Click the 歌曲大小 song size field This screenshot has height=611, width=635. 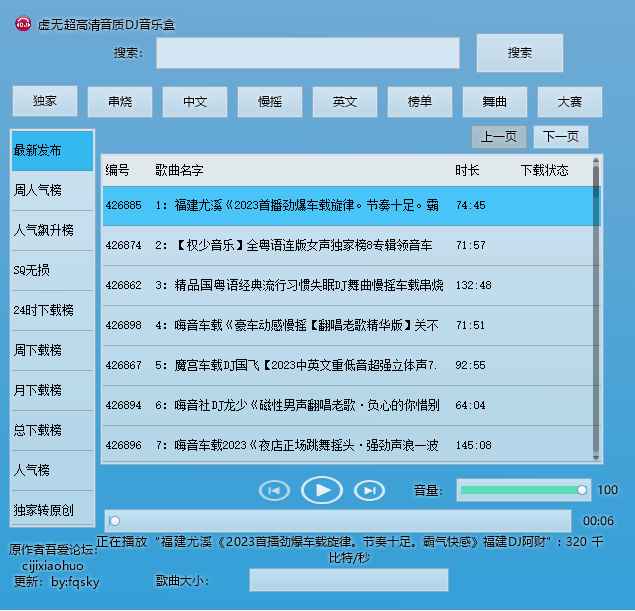pyautogui.click(x=348, y=580)
